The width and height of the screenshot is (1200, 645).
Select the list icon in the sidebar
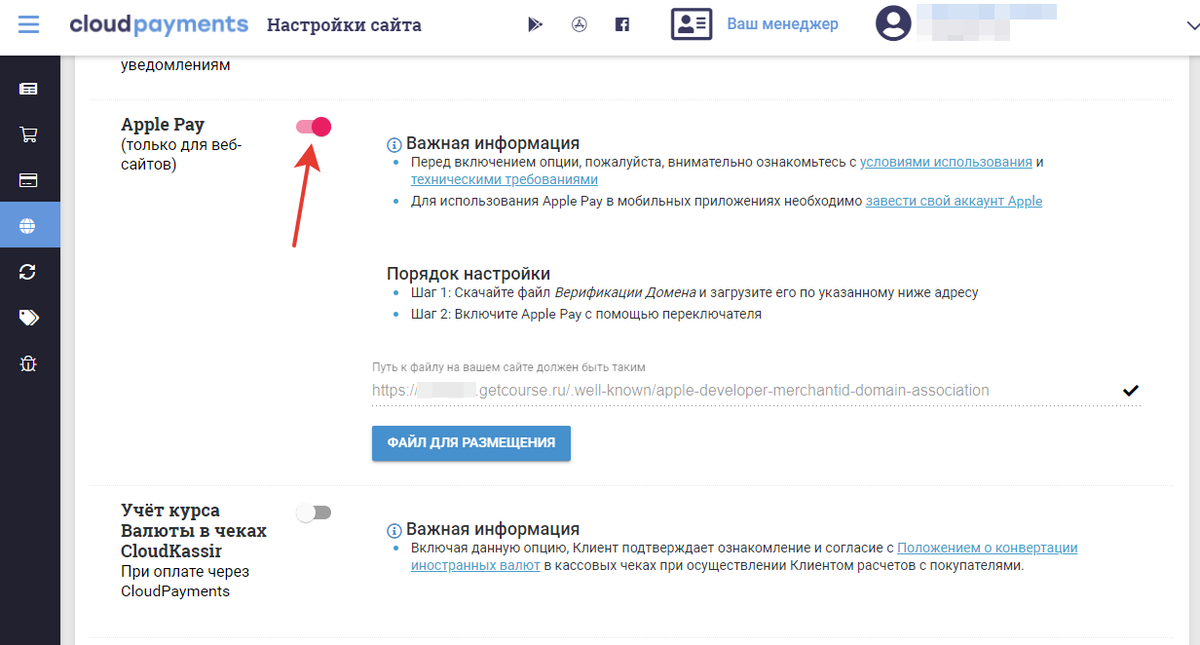click(x=28, y=89)
